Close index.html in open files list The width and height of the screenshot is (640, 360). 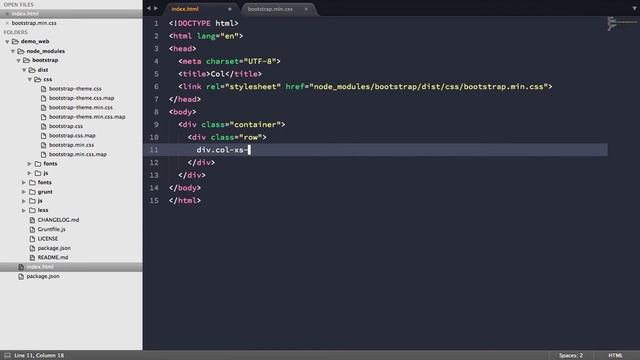(x=7, y=14)
